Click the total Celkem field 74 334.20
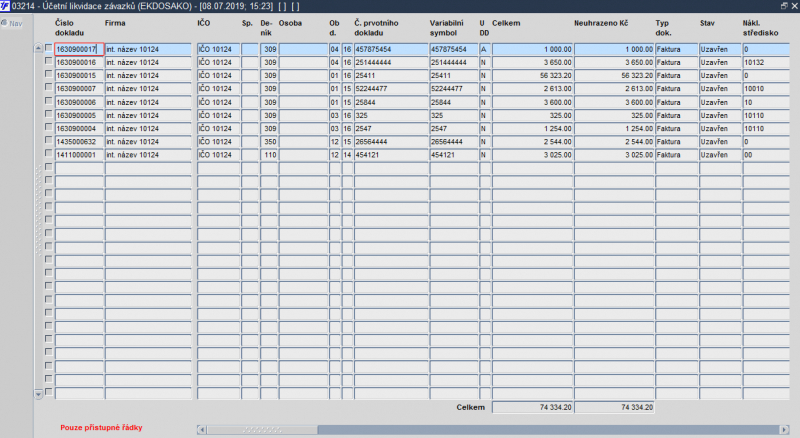The image size is (800, 438). coord(533,407)
